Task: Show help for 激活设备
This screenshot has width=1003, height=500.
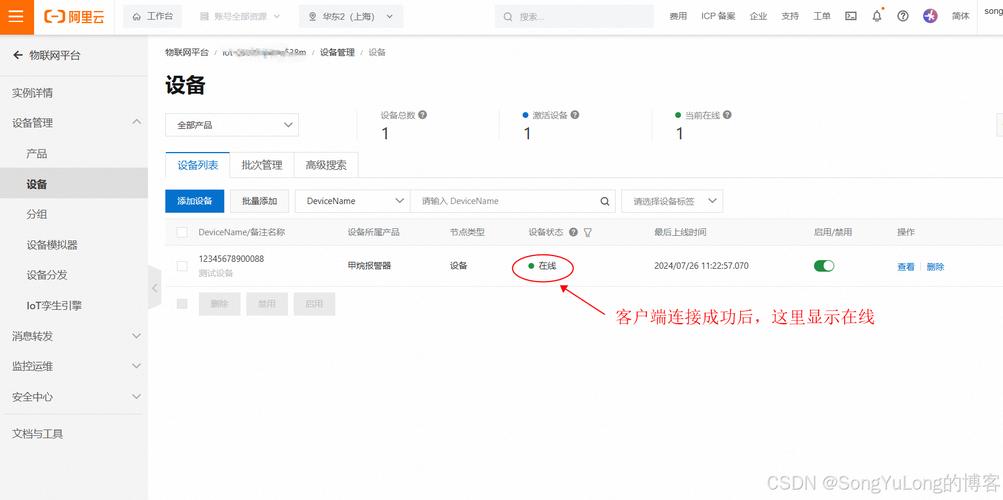Action: coord(575,115)
